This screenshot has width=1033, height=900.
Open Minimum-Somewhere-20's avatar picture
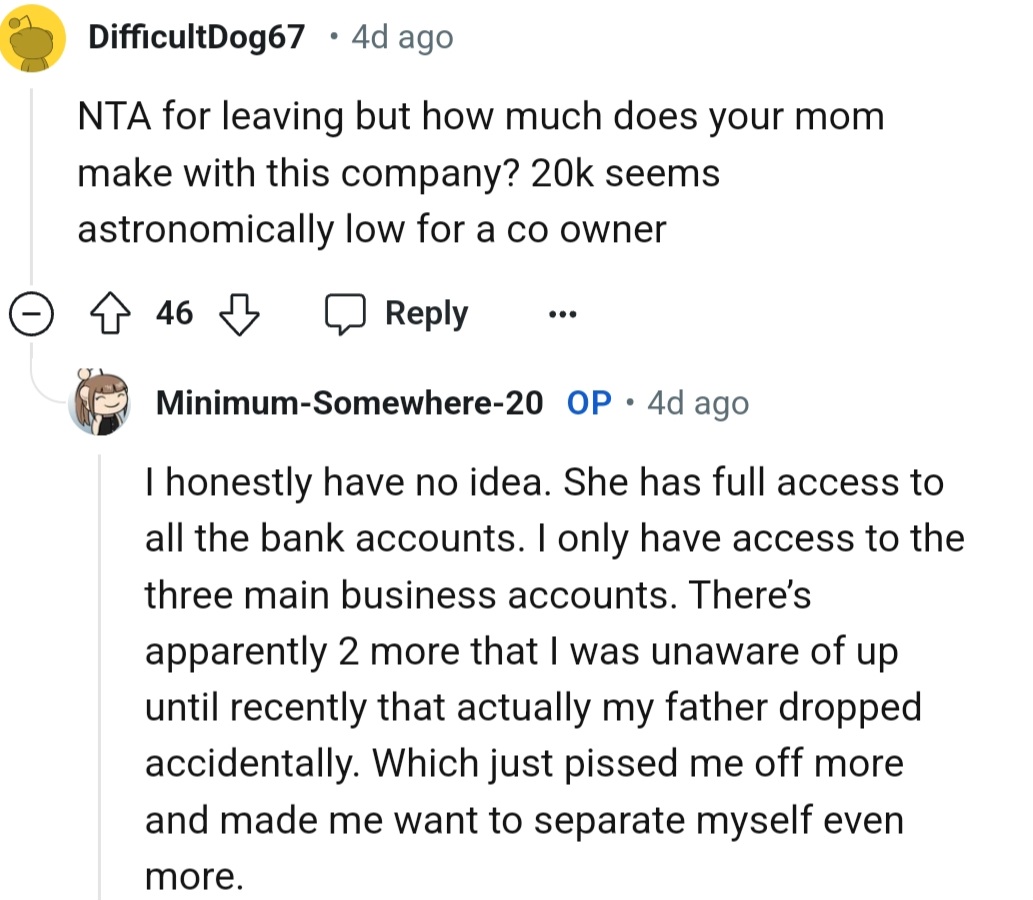100,402
